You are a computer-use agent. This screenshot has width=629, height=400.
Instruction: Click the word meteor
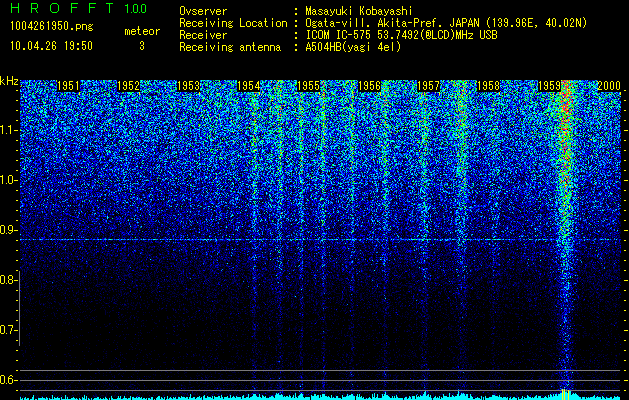[x=142, y=31]
